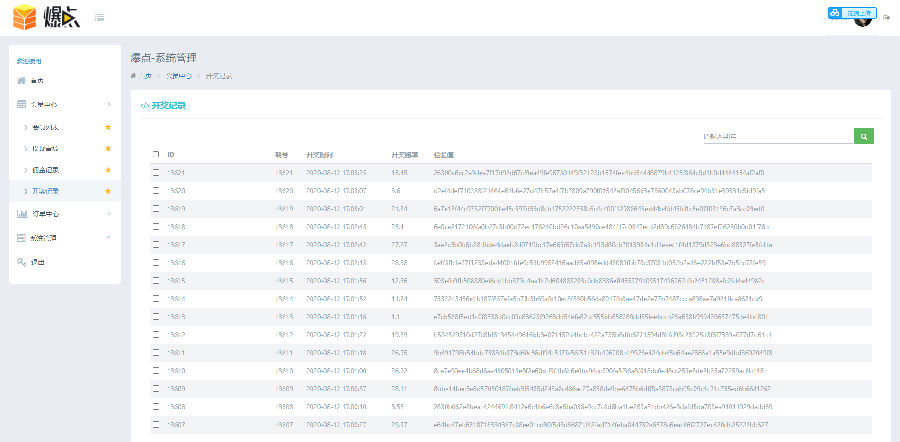The height and width of the screenshot is (442, 900).
Task: Click ID 13616 in the first column
Action: click(176, 263)
